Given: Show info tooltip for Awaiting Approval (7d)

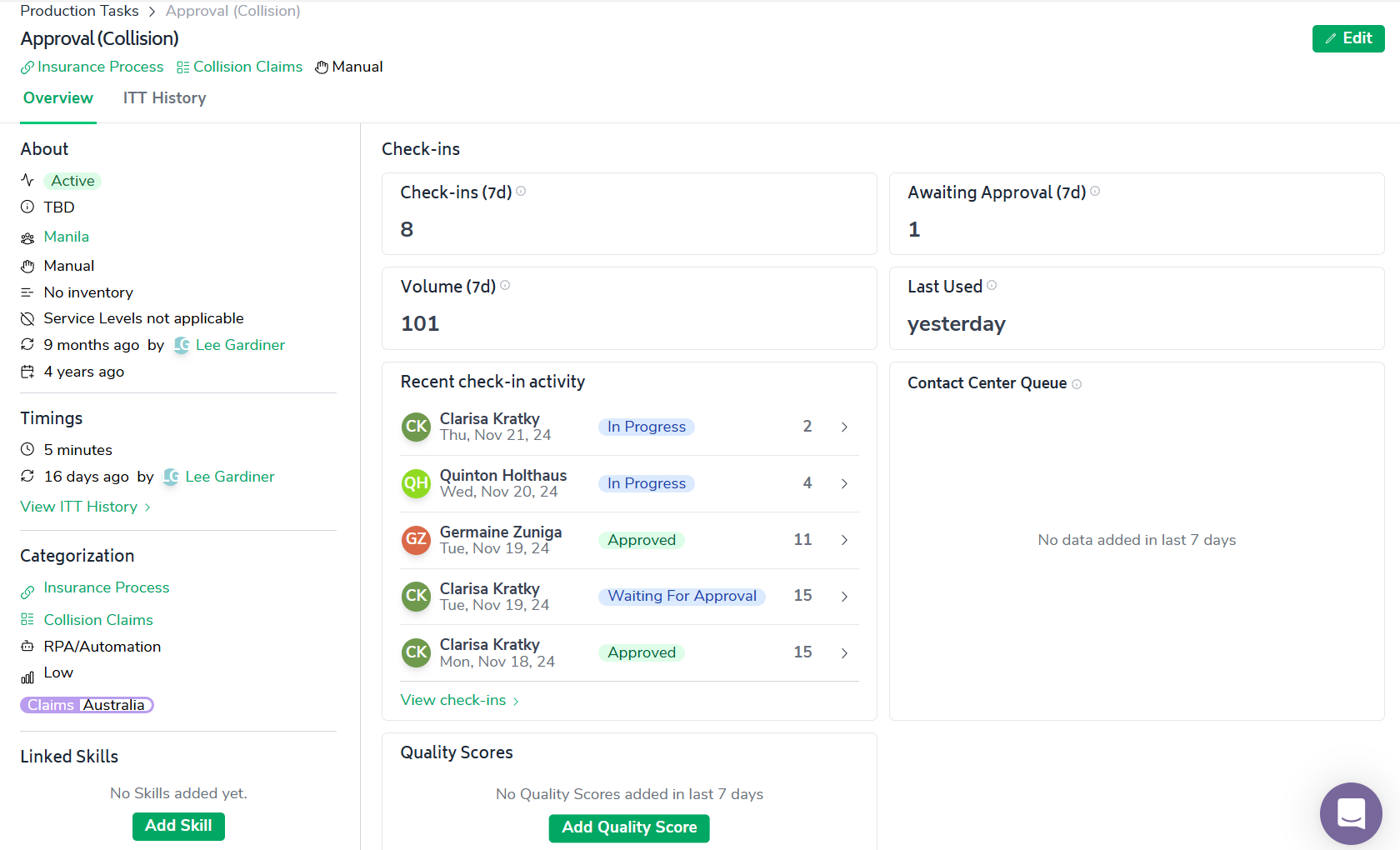Looking at the screenshot, I should click(x=1095, y=192).
